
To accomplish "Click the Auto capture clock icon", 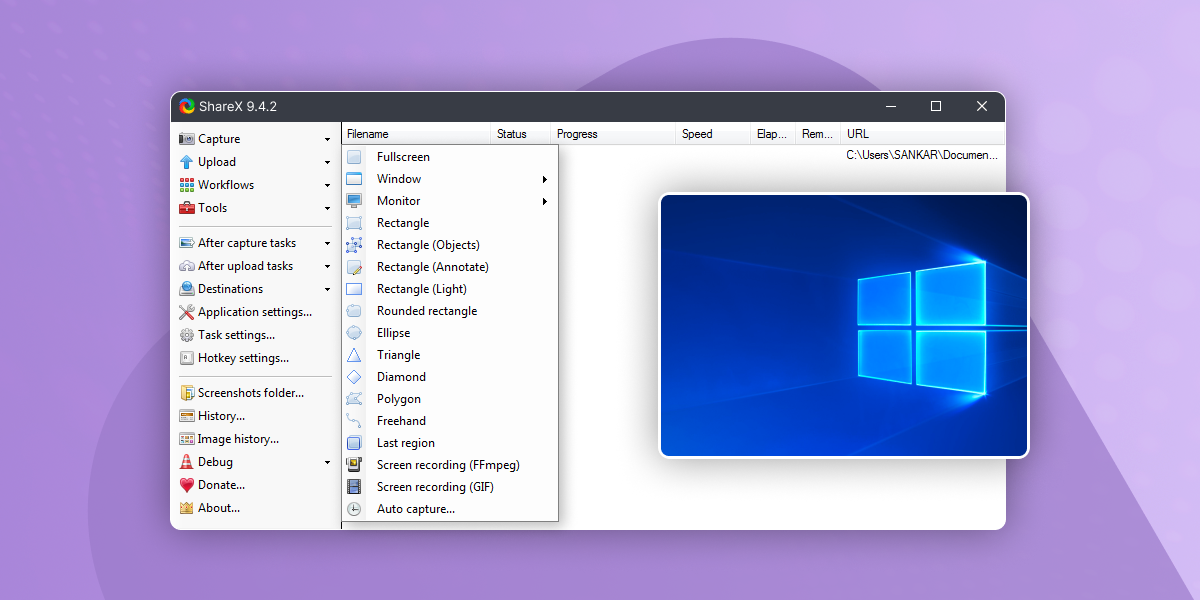I will [x=354, y=509].
